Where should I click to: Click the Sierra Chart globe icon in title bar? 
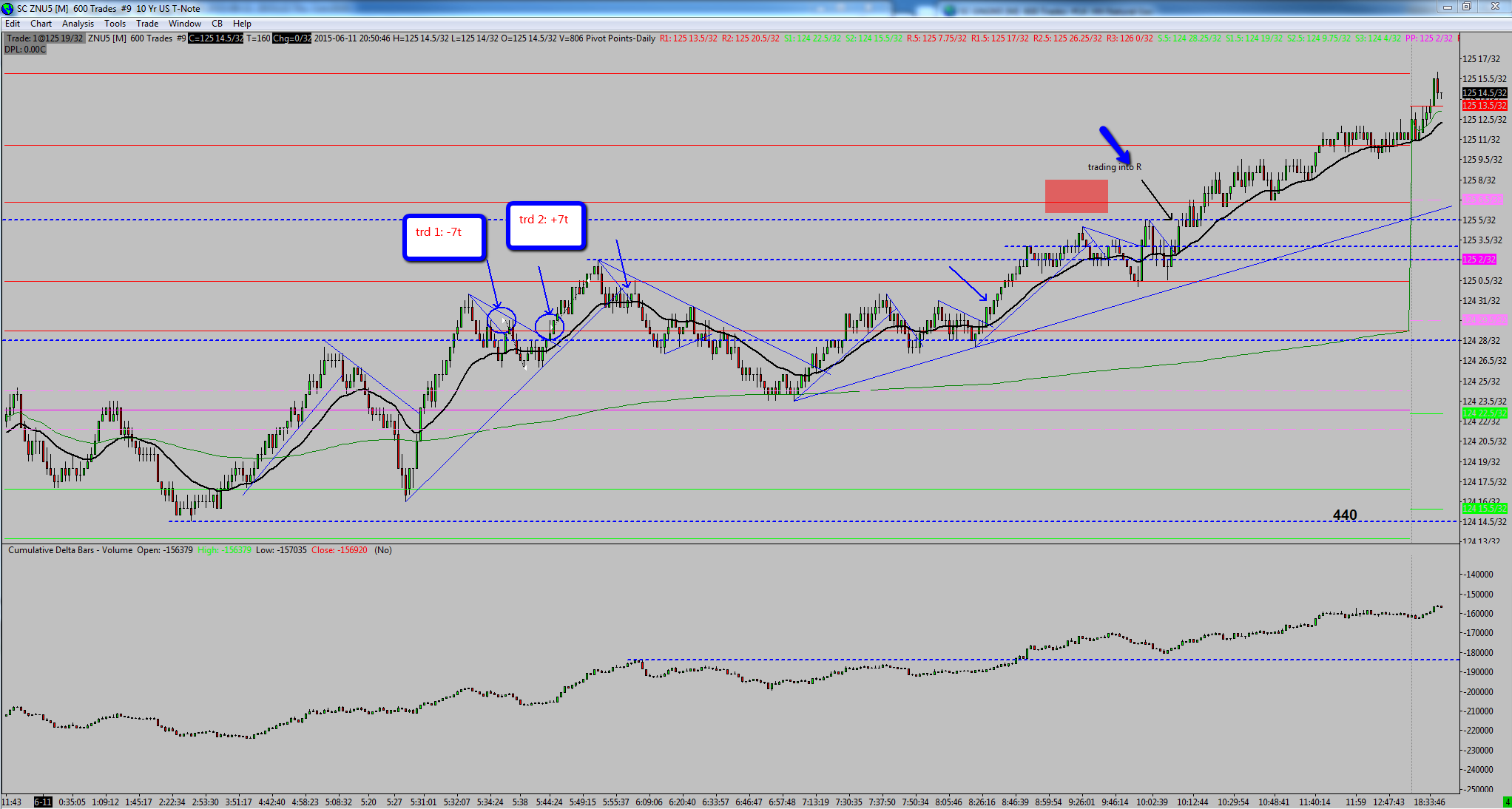[x=8, y=8]
